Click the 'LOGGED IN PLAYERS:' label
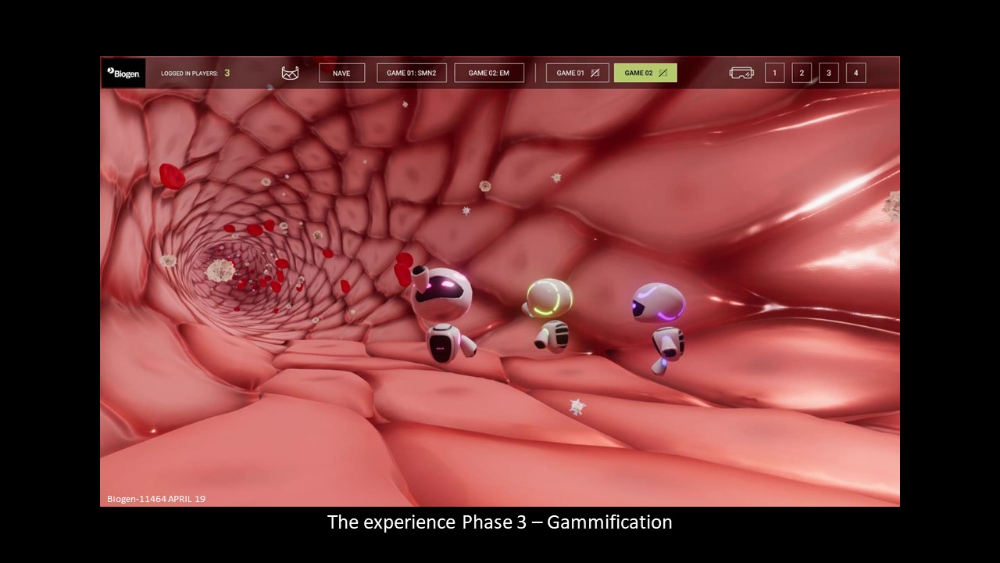1000x563 pixels. pyautogui.click(x=189, y=73)
